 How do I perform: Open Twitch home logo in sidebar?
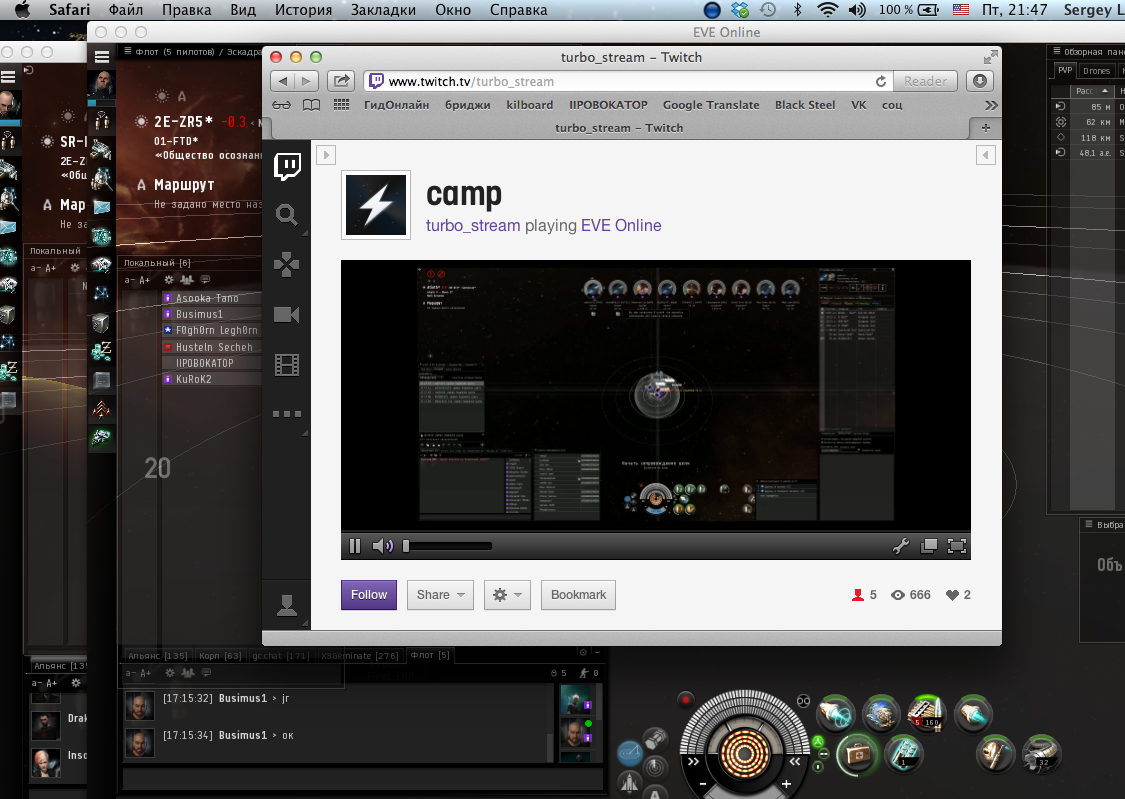coord(287,166)
